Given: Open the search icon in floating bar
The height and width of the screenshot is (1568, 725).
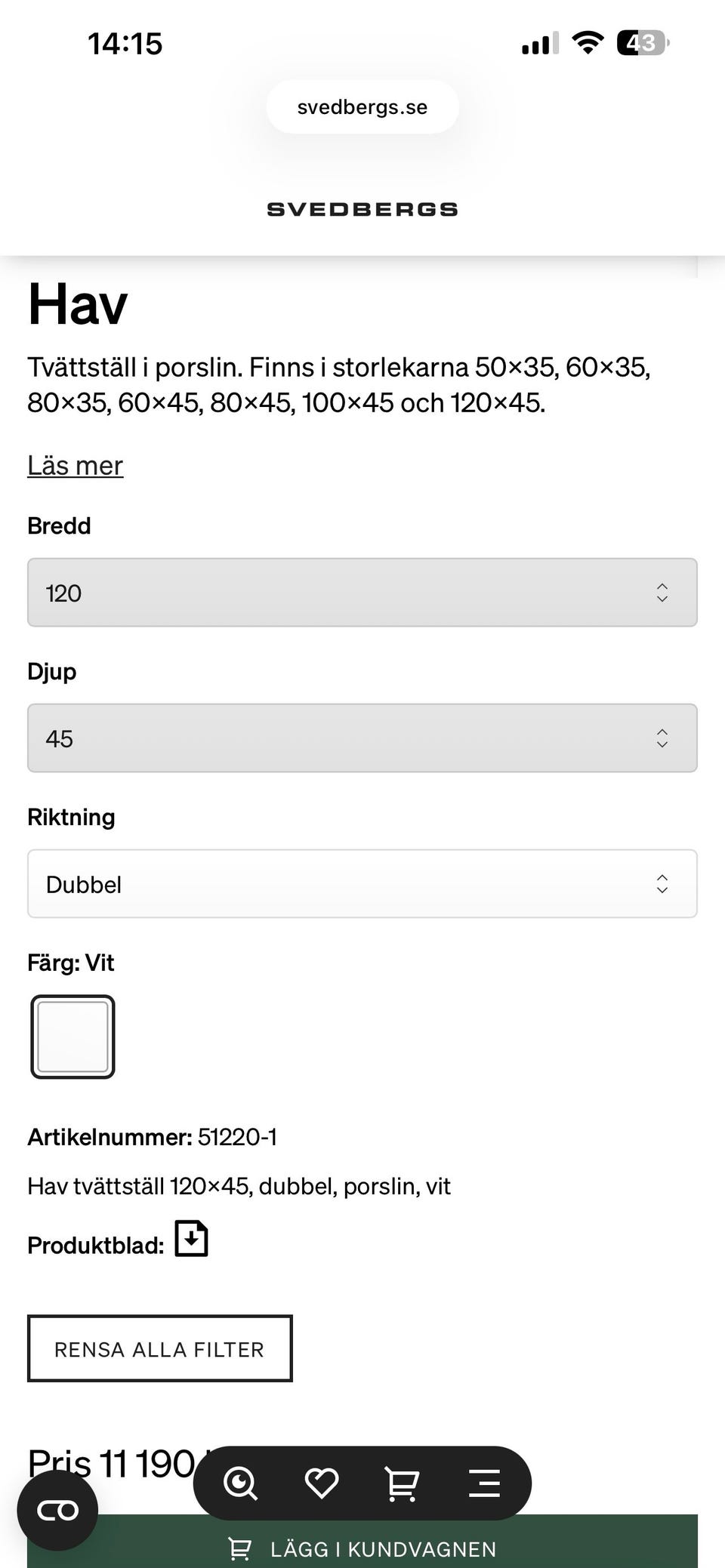Looking at the screenshot, I should (x=241, y=1483).
